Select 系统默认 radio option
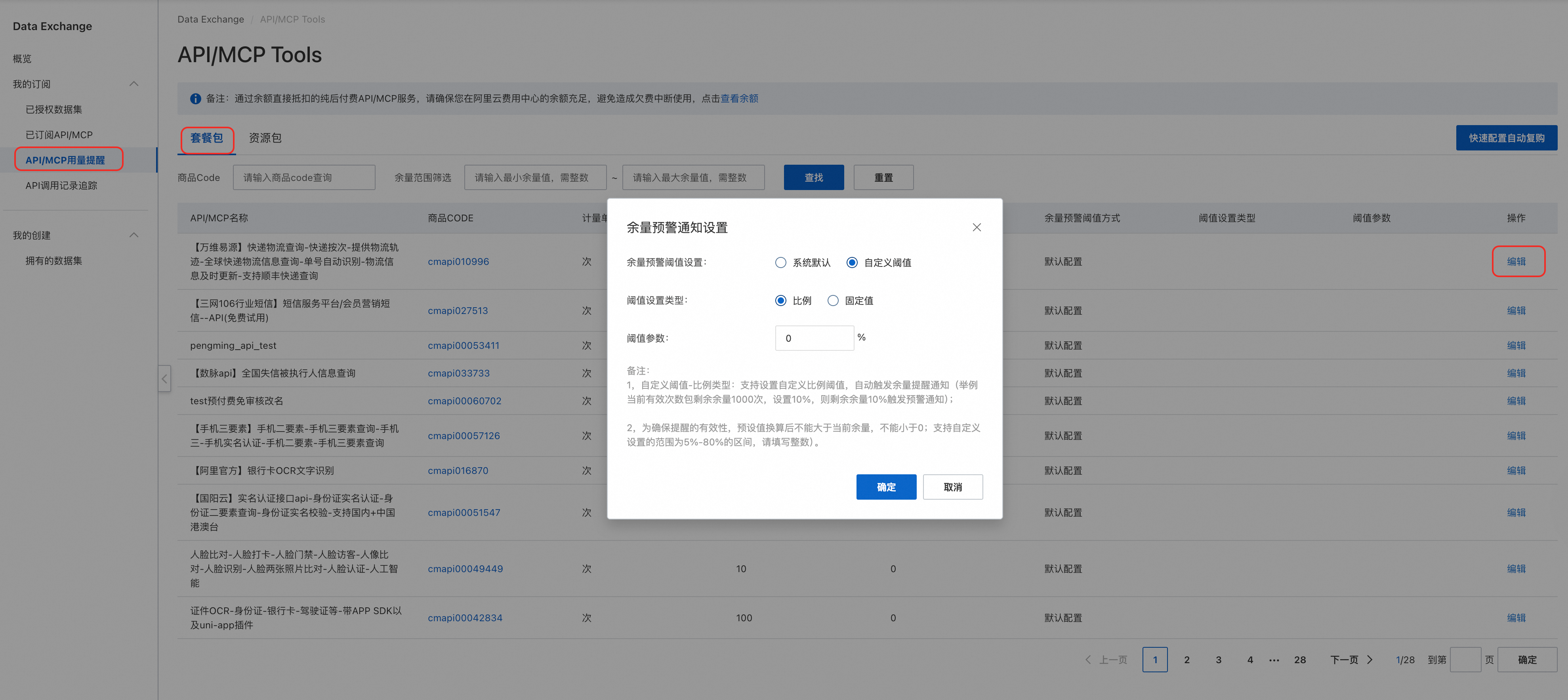This screenshot has height=700, width=1568. pos(780,263)
